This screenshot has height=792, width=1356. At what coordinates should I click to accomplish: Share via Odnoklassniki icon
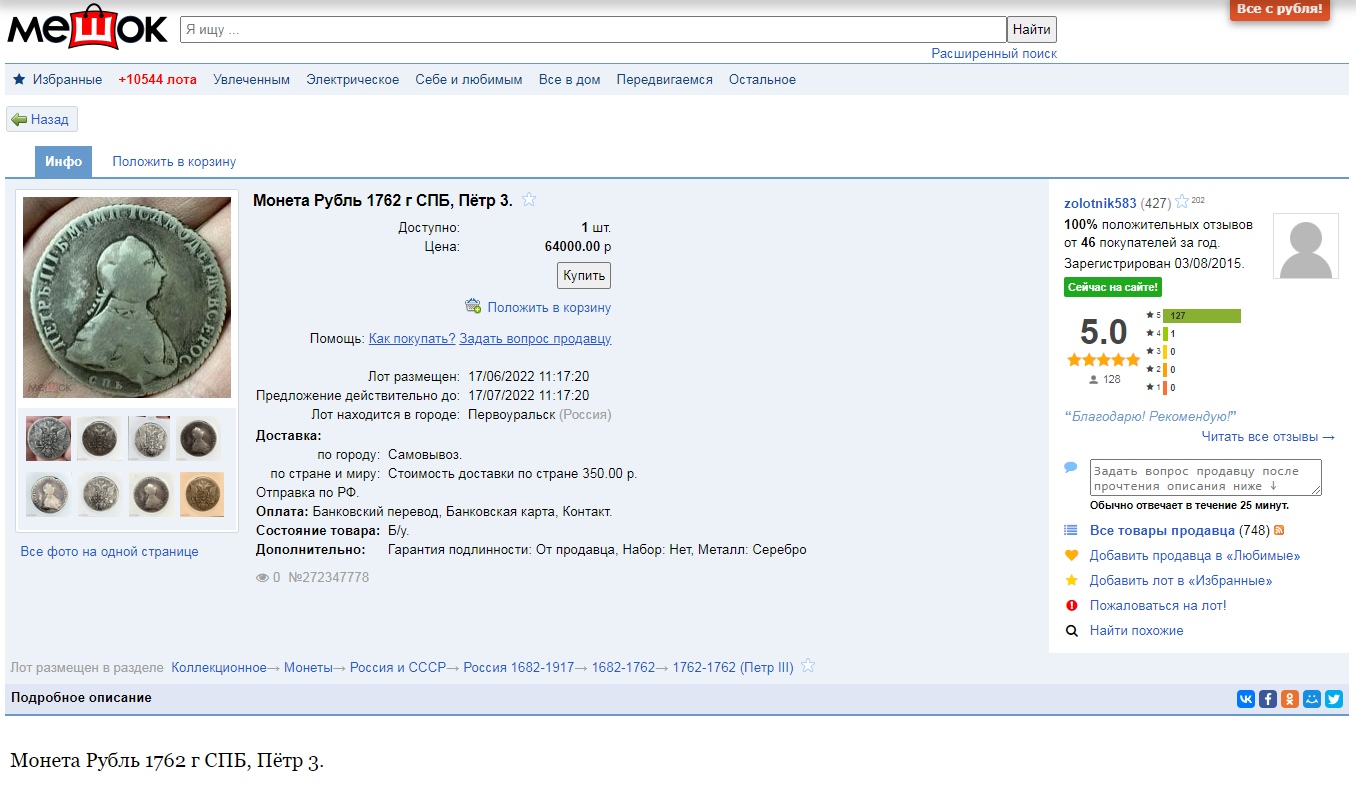1290,699
